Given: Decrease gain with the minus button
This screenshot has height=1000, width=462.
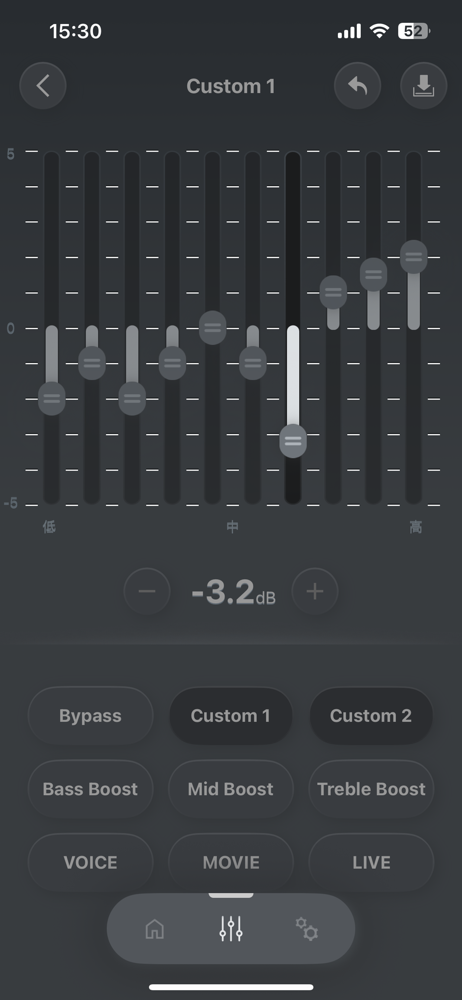Looking at the screenshot, I should (147, 591).
